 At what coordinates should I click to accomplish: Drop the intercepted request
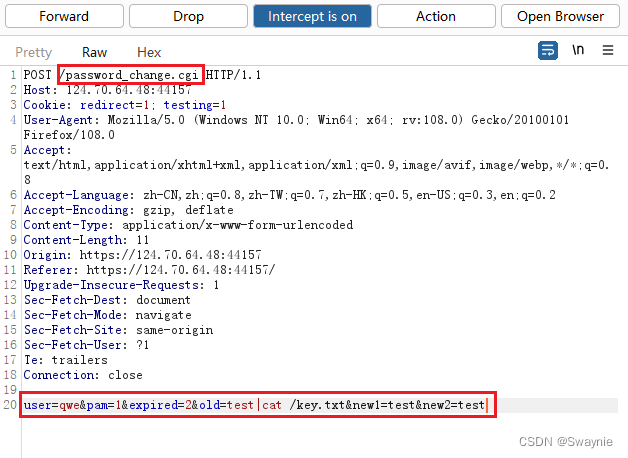point(188,16)
